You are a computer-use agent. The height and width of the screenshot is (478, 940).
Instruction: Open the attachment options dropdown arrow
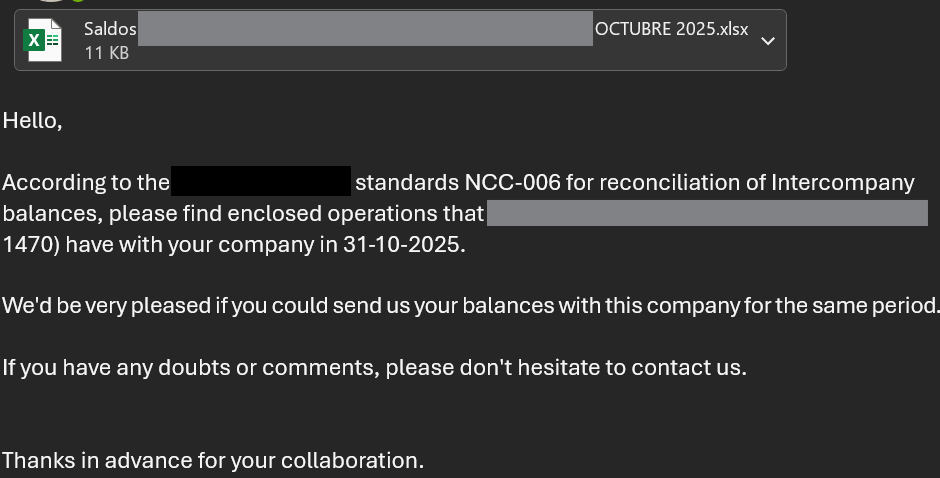coord(767,41)
